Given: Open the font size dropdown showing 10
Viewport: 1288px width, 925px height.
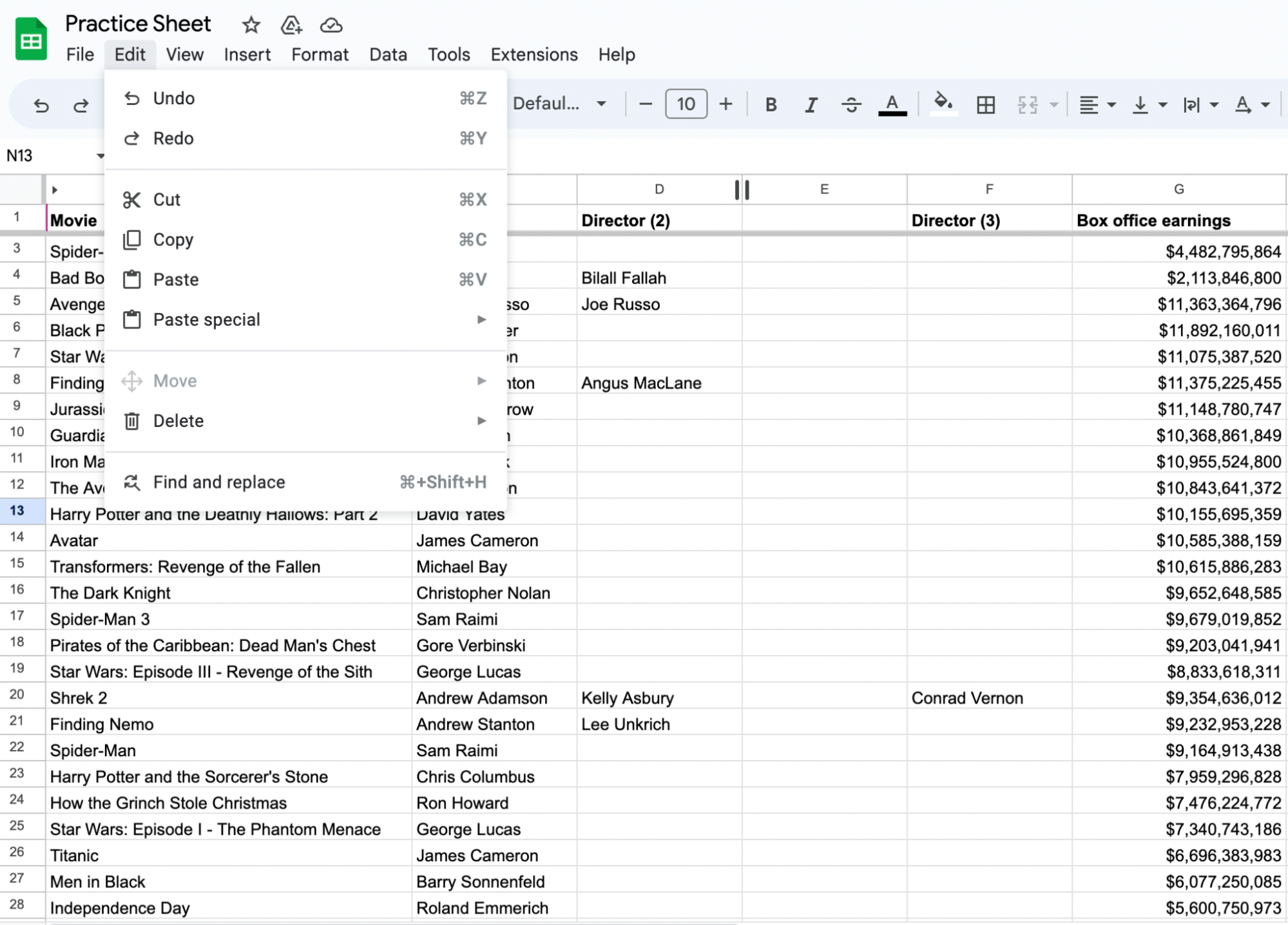Looking at the screenshot, I should coord(686,104).
